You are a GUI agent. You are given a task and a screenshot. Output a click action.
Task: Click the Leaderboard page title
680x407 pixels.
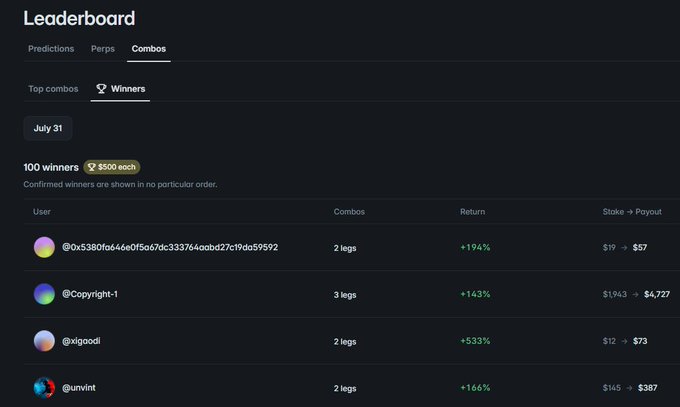tap(79, 18)
